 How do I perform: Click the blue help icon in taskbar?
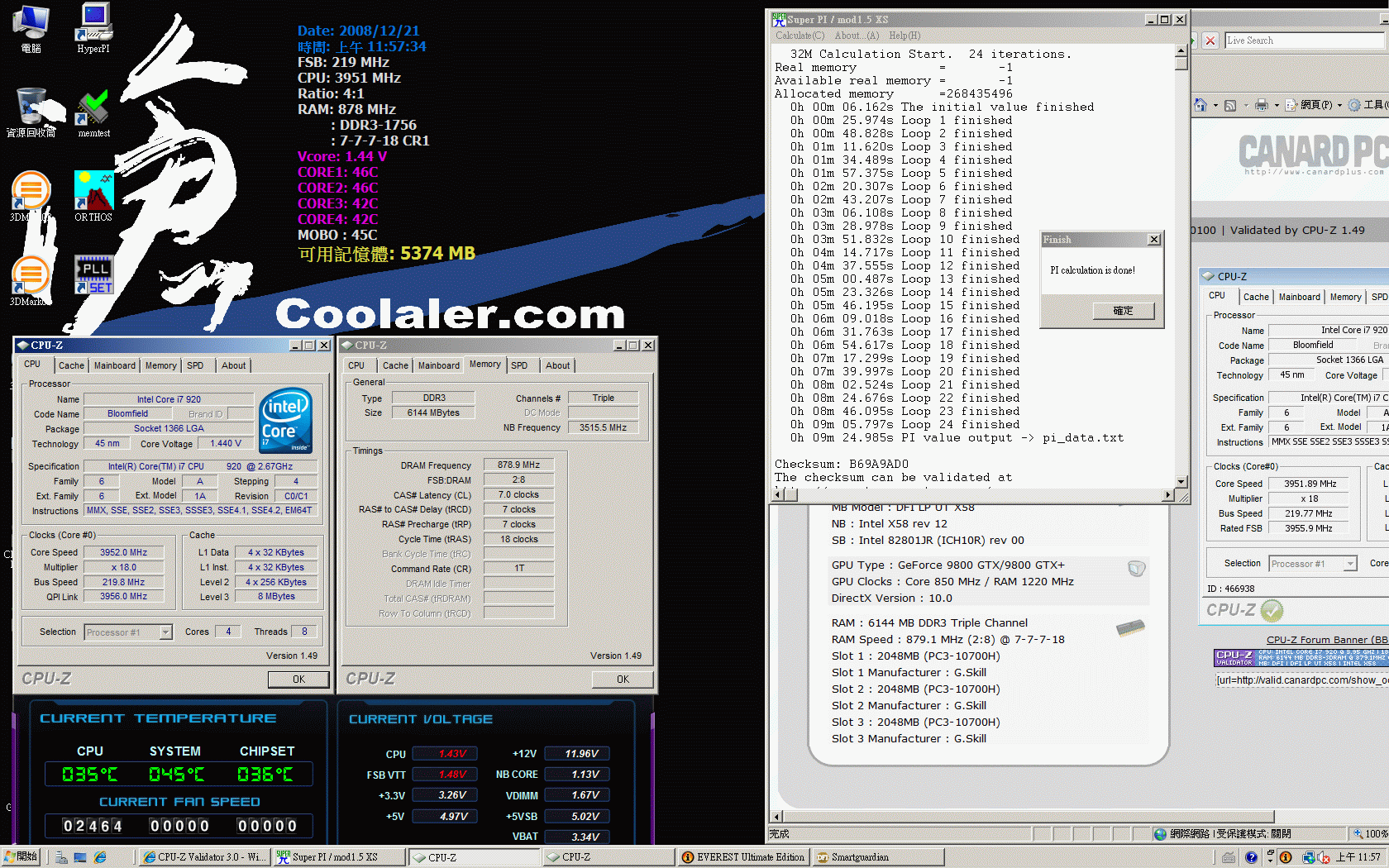[x=1251, y=857]
